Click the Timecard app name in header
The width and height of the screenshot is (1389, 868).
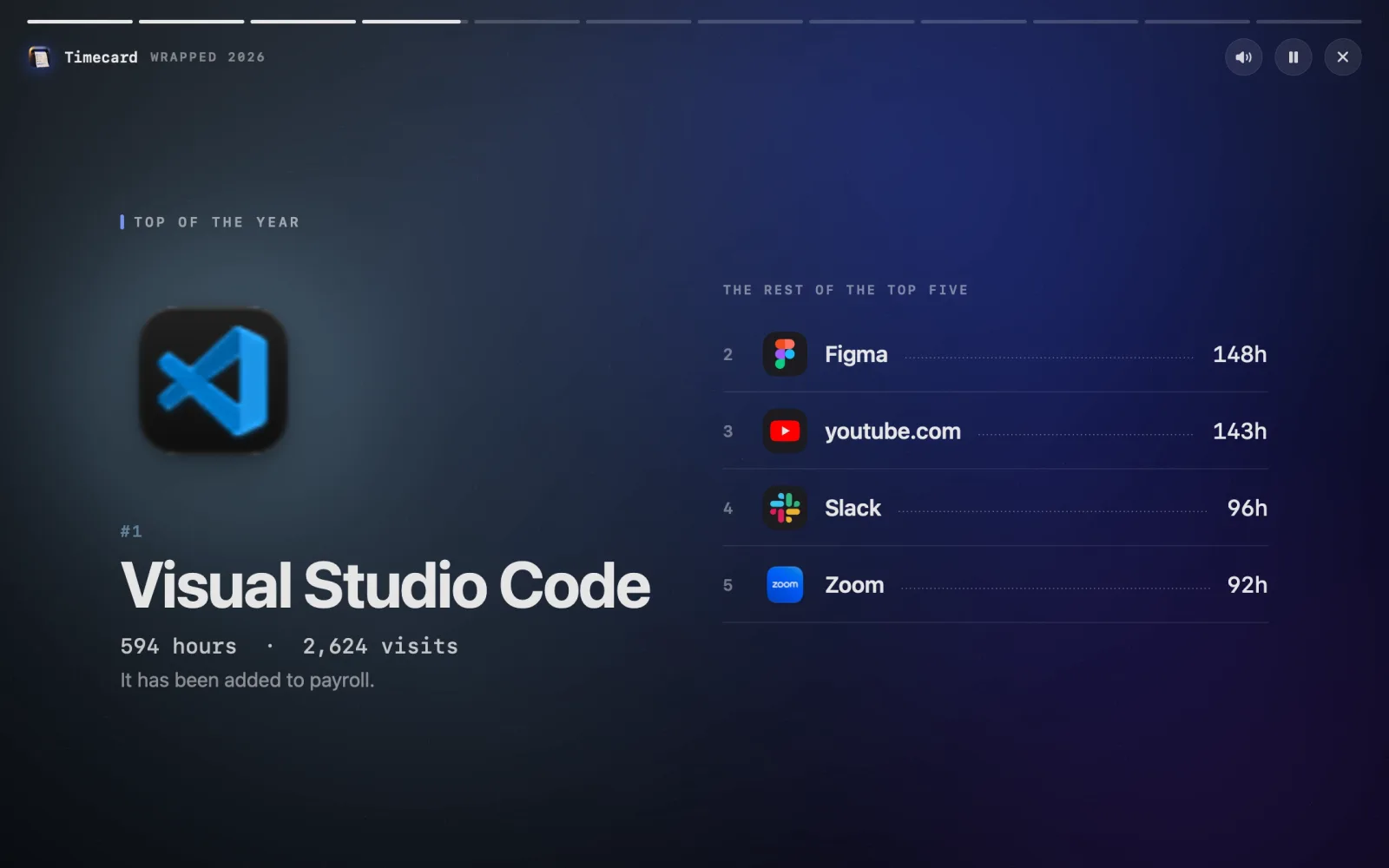101,57
